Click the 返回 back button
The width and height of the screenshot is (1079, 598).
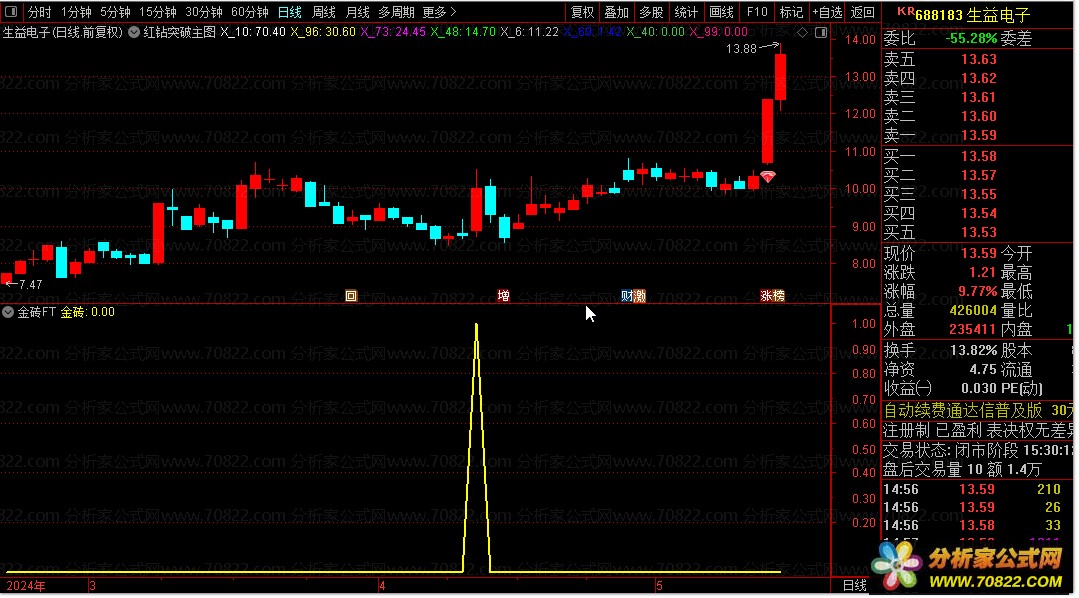(x=862, y=12)
